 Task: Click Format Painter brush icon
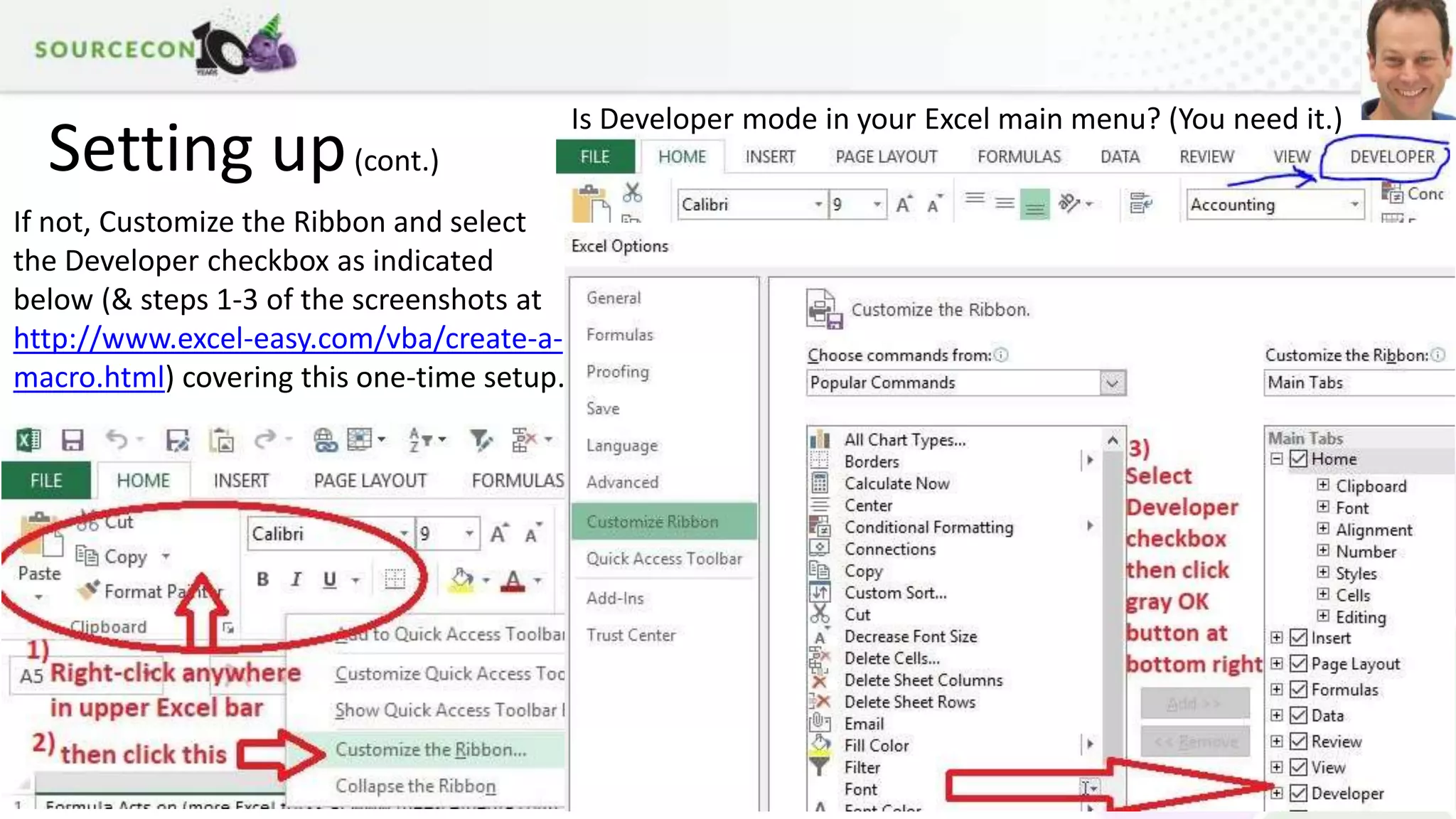click(89, 589)
